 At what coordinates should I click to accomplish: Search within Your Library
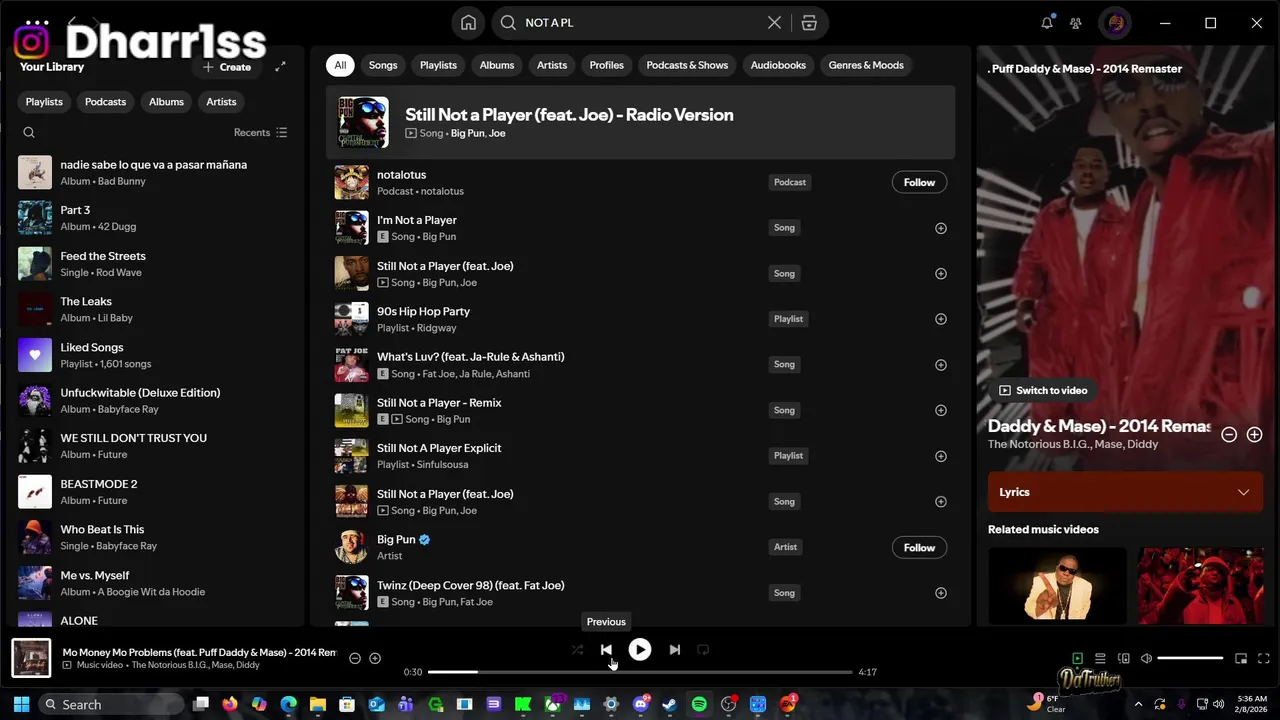coord(29,132)
